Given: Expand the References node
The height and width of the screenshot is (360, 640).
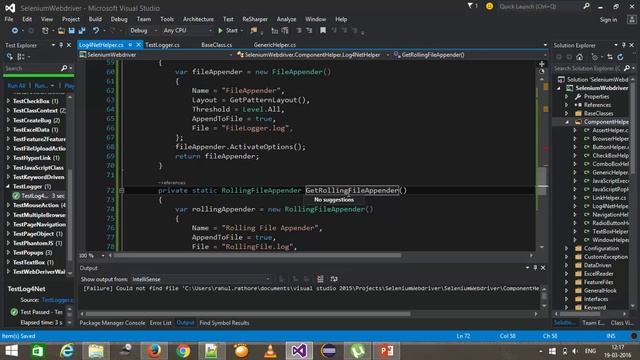Looking at the screenshot, I should (567, 105).
